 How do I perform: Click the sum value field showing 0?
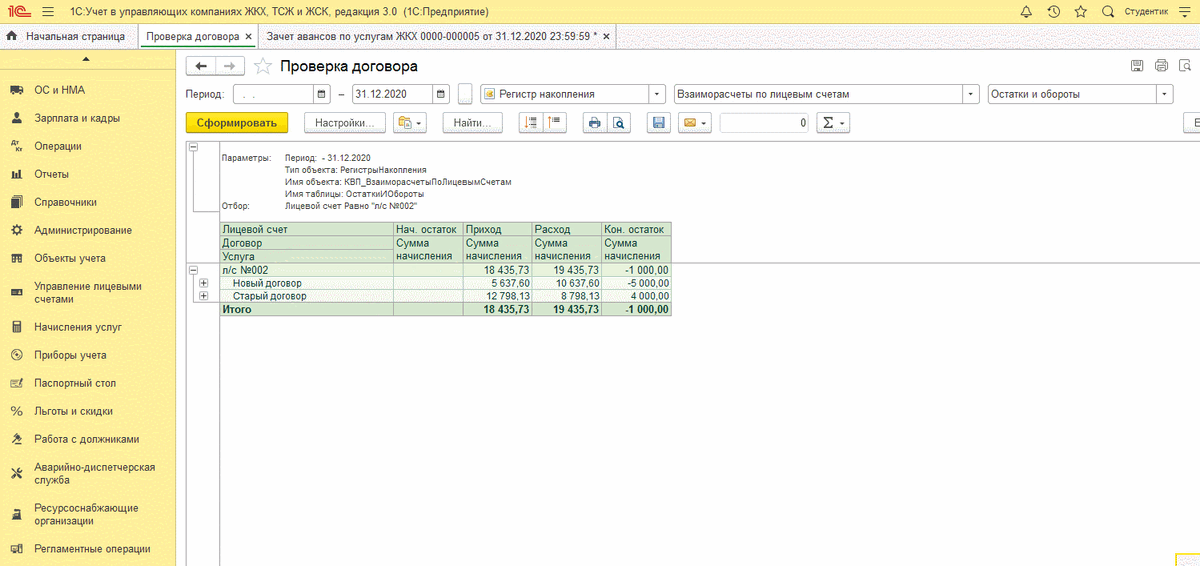point(764,123)
